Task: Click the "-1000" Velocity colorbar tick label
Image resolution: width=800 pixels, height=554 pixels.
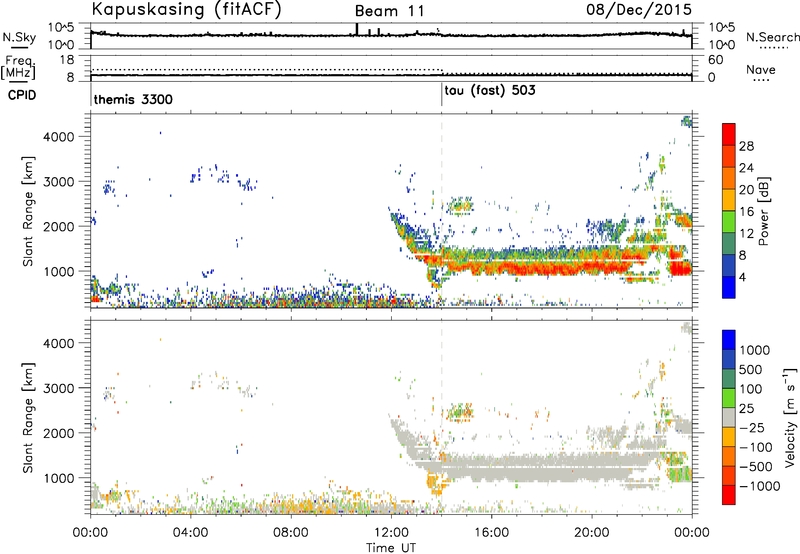Action: [760, 486]
